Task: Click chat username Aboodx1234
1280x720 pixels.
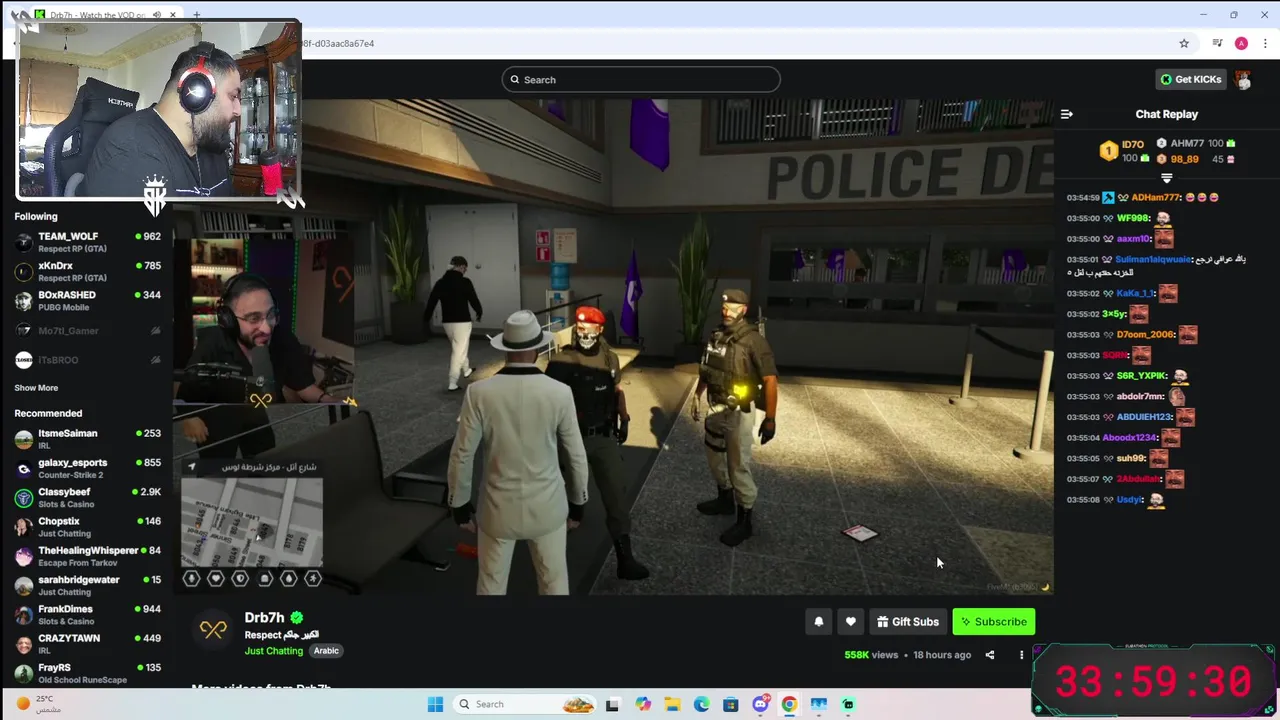Action: (1129, 438)
